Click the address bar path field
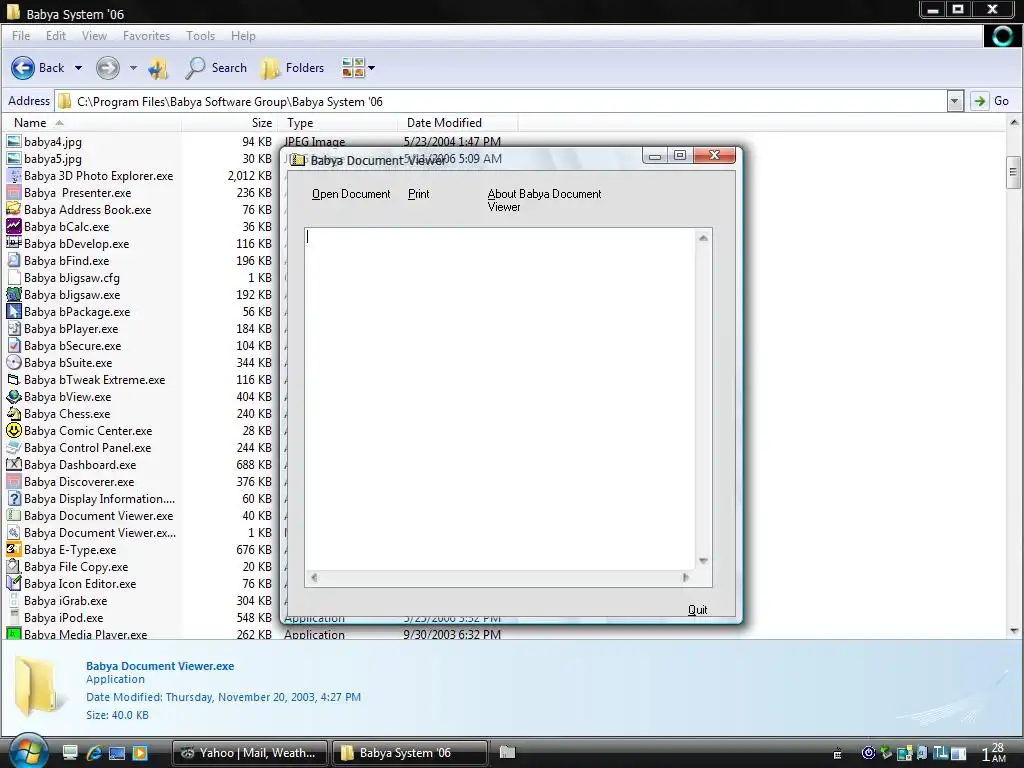The width and height of the screenshot is (1024, 768). coord(501,101)
